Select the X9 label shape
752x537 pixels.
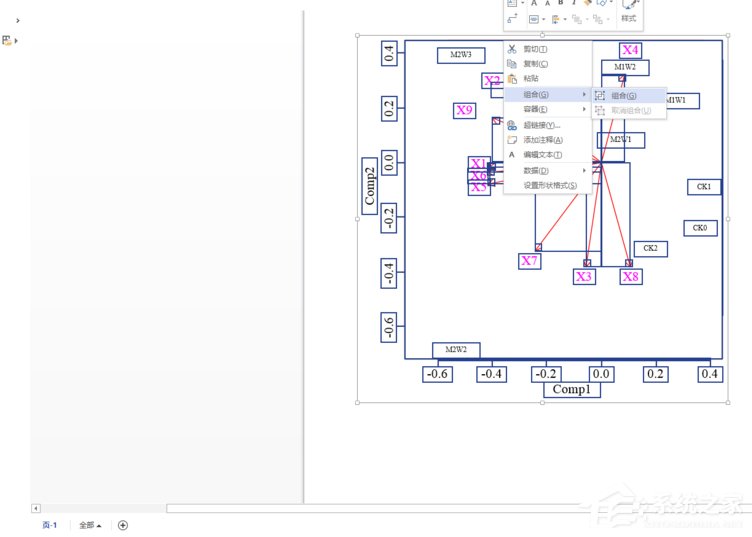(464, 110)
